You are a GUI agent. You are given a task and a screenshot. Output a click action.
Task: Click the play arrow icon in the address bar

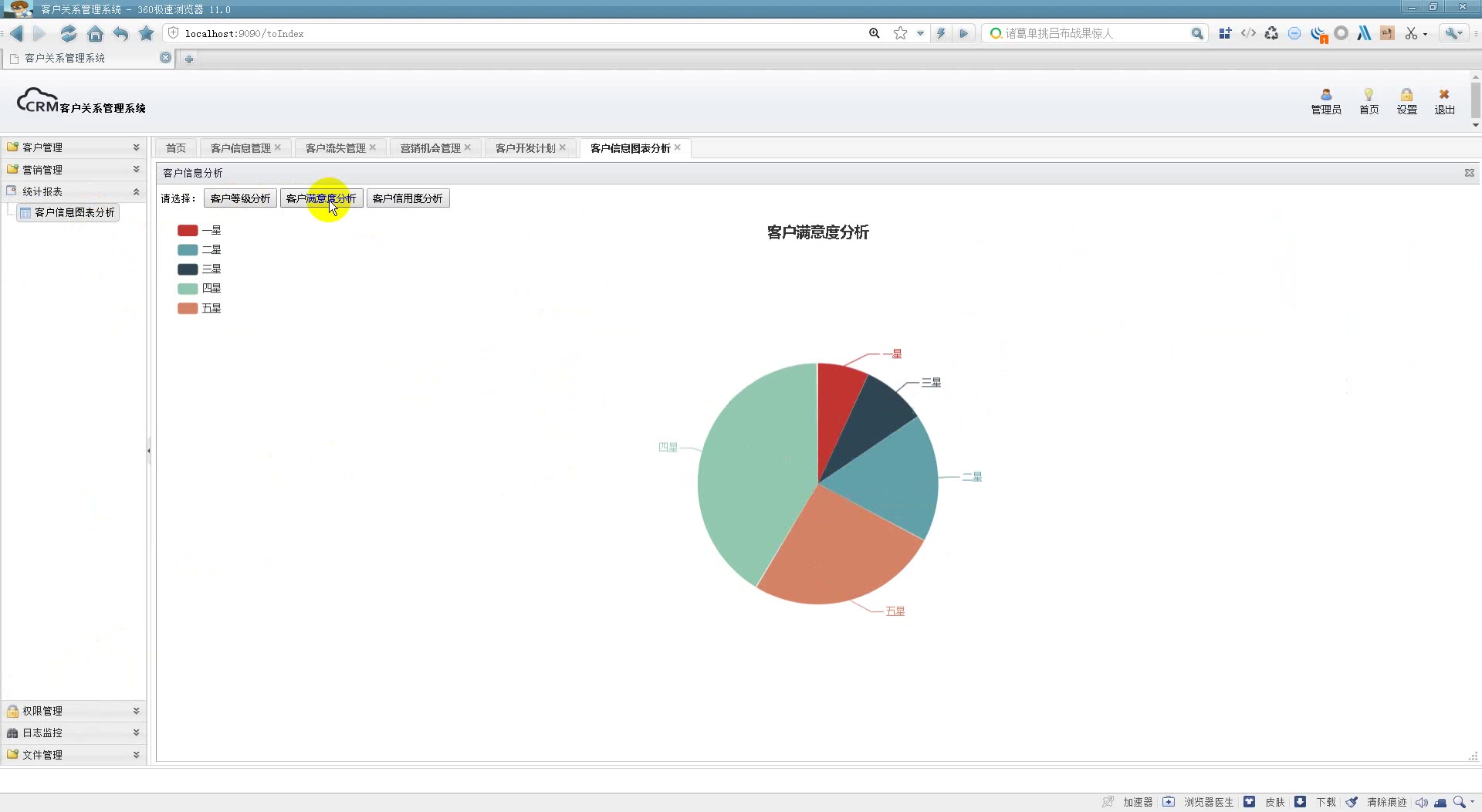[x=963, y=33]
